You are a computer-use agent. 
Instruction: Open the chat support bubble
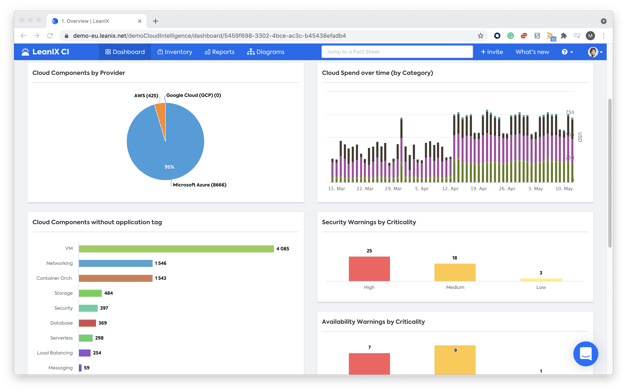[x=585, y=354]
